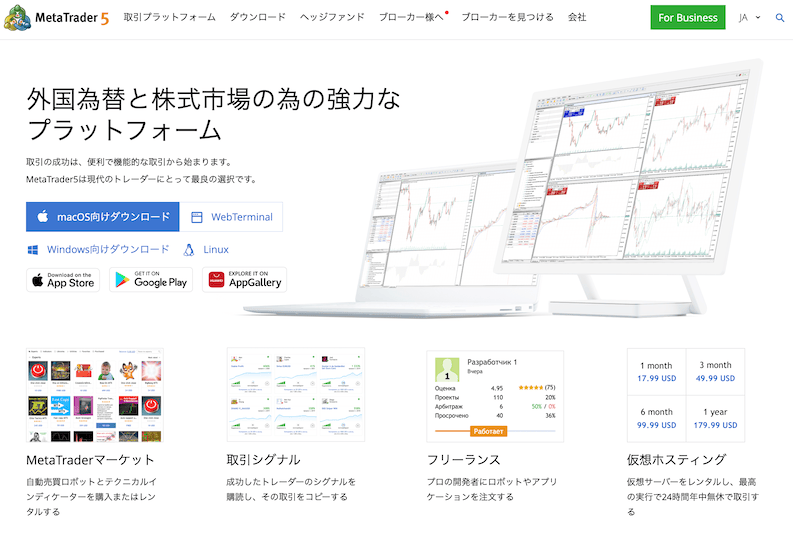Click the 取引シグナル heading
Viewport: 793px width, 538px height.
[263, 460]
